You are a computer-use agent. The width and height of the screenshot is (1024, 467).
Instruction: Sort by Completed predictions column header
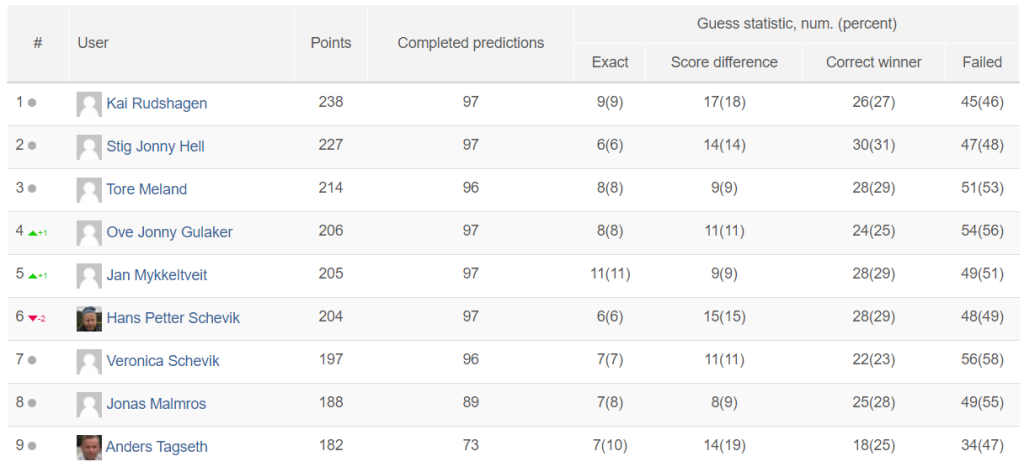tap(471, 43)
